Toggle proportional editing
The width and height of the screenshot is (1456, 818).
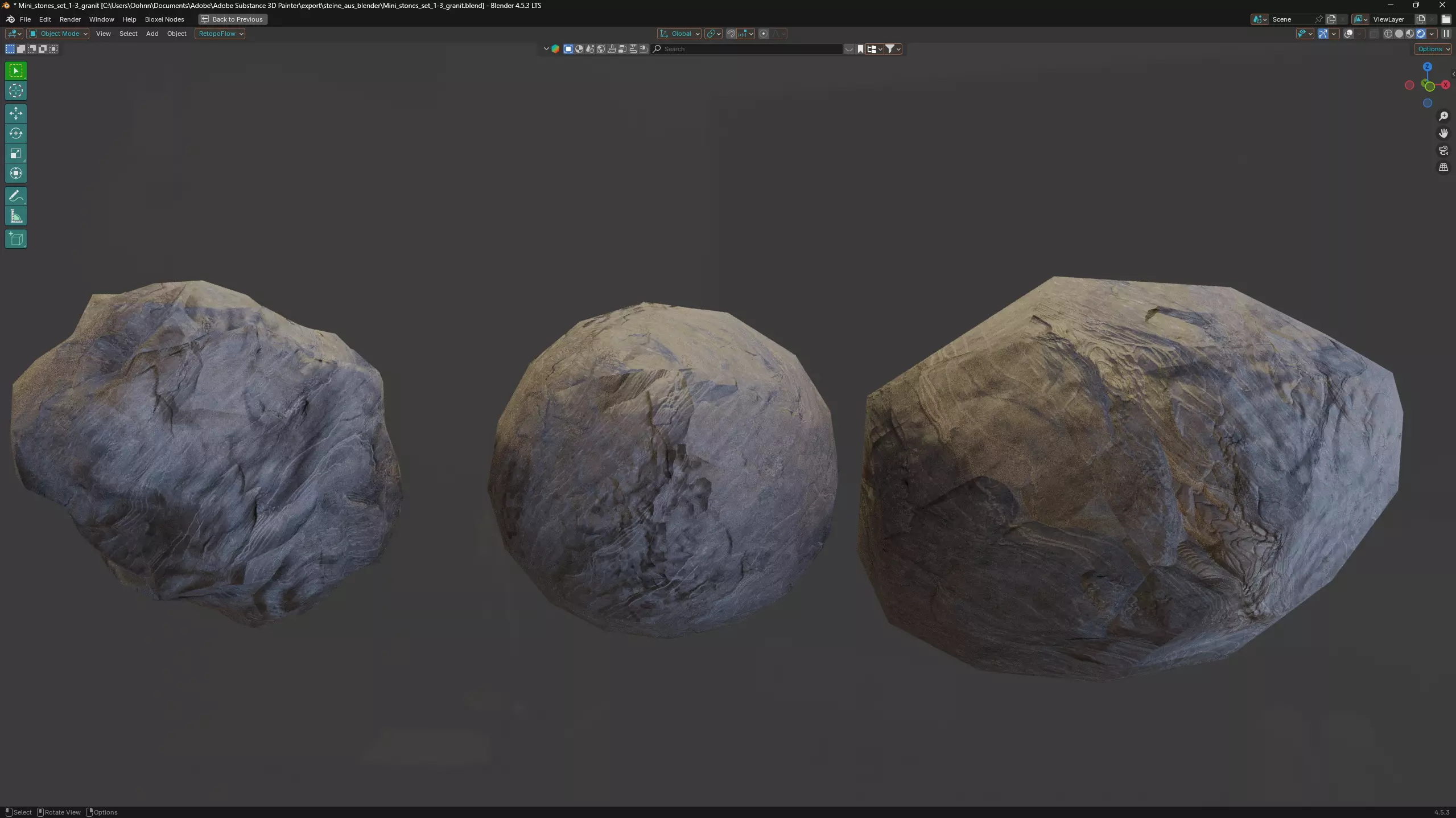point(764,34)
